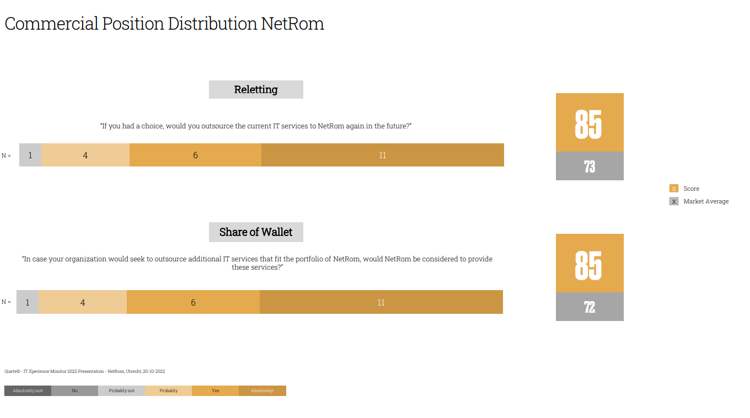
Task: Click the Reletting heading label
Action: coord(256,89)
